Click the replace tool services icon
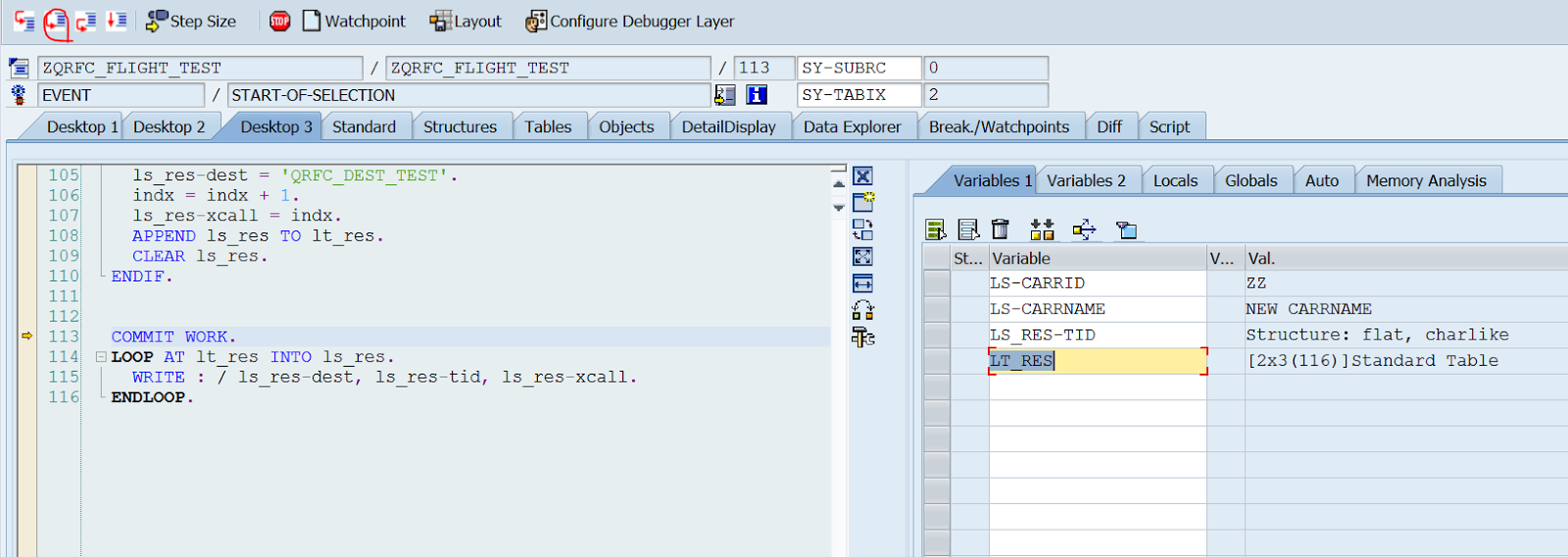 (862, 311)
